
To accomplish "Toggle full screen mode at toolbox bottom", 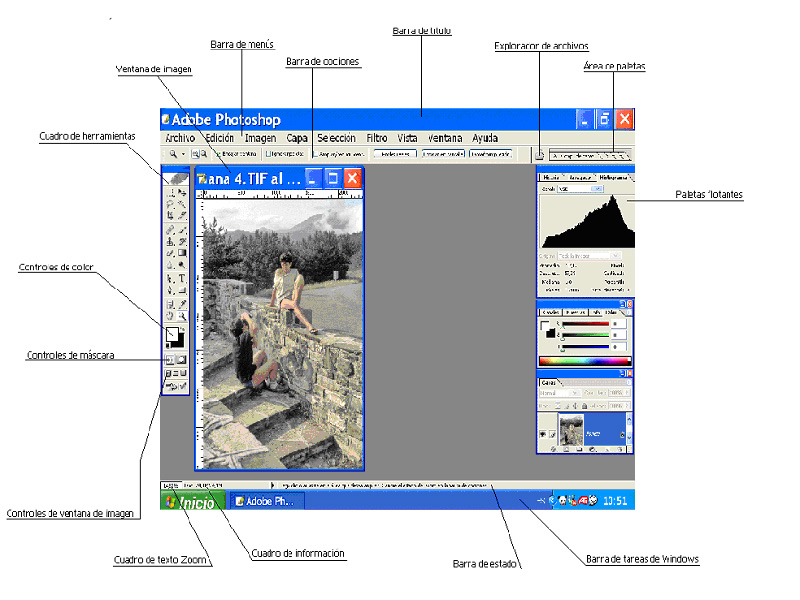I will coord(185,372).
